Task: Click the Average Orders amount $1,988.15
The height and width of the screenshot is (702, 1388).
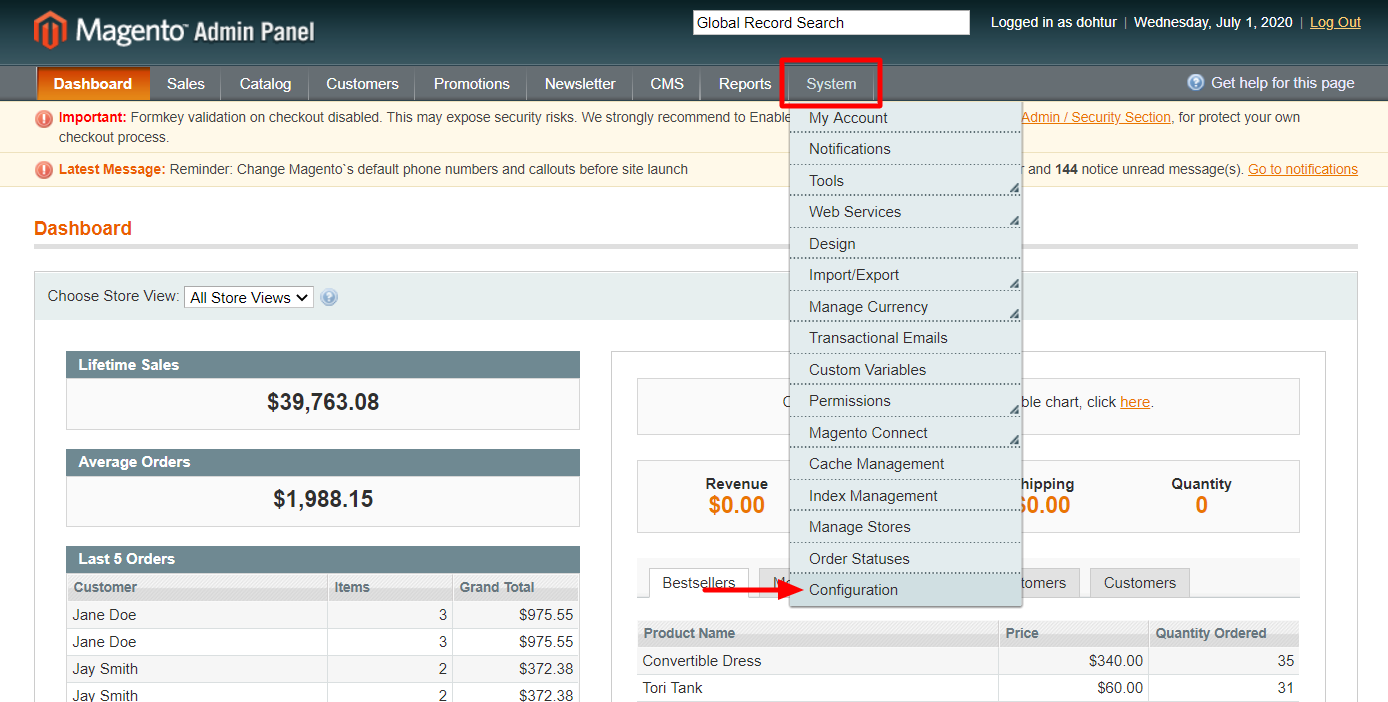Action: tap(323, 499)
